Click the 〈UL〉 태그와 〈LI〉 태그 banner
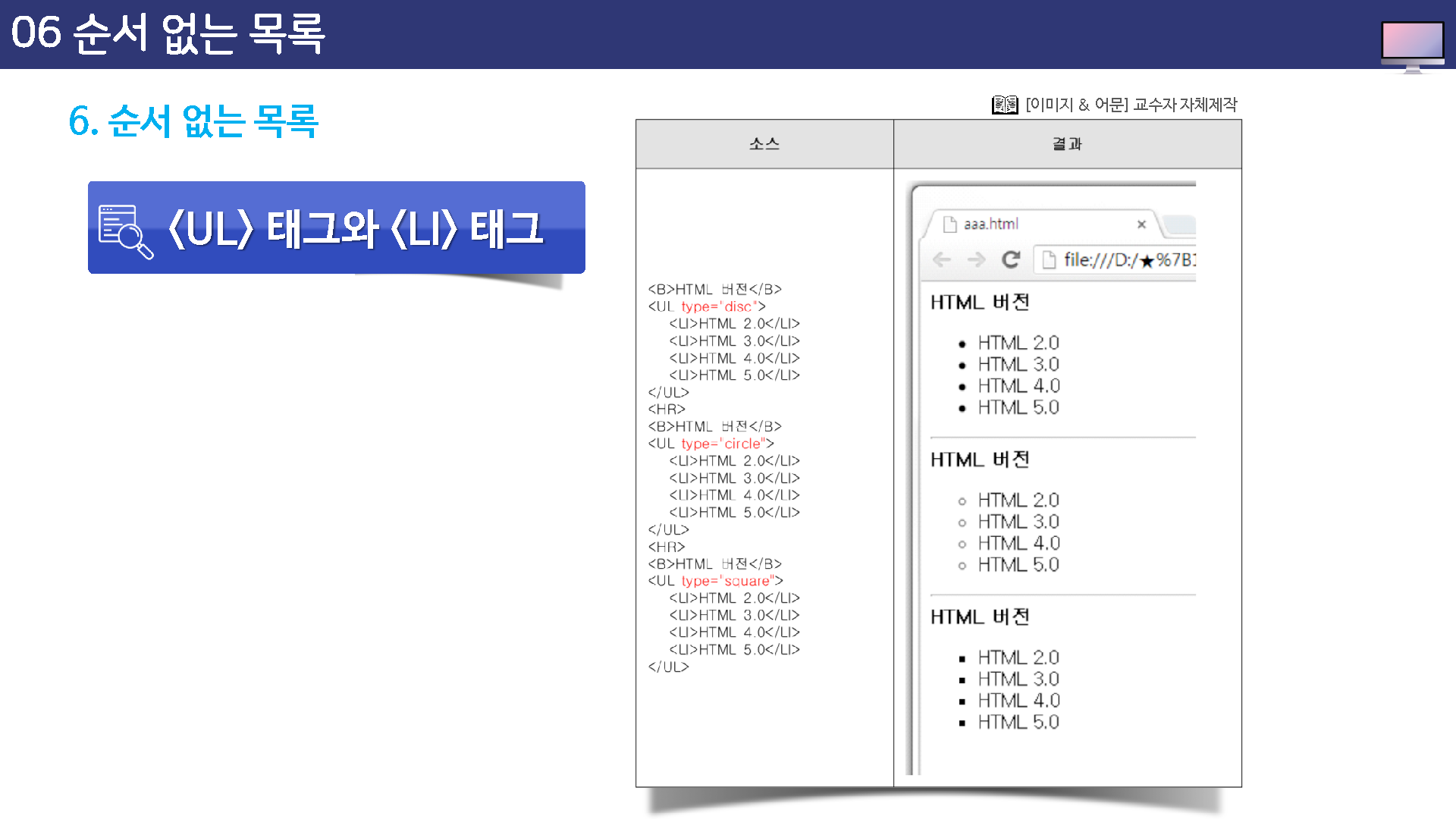1456x819 pixels. [337, 227]
